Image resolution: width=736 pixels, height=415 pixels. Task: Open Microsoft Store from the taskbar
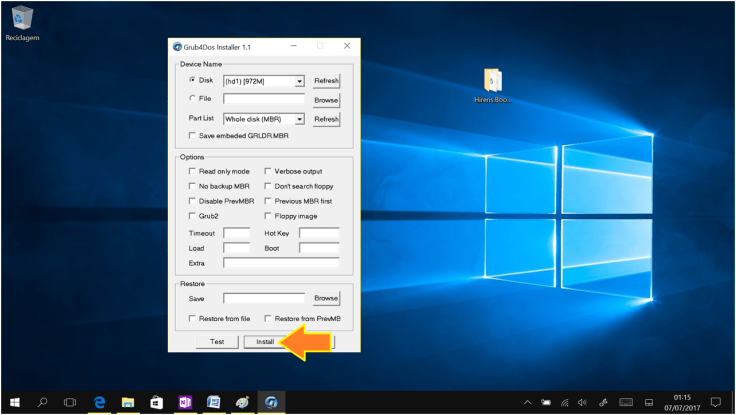tap(156, 402)
